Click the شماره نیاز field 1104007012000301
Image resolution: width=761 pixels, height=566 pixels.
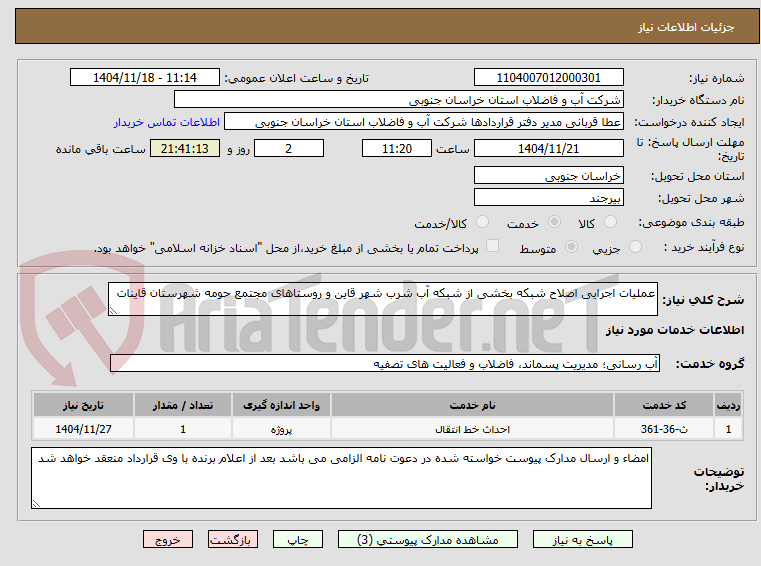click(548, 78)
